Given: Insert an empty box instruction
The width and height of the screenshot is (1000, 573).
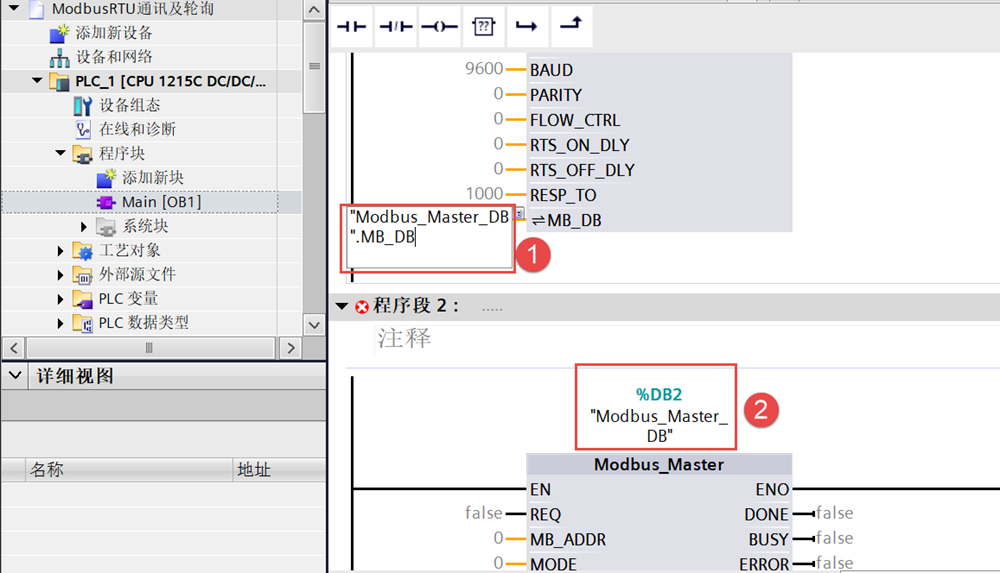Looking at the screenshot, I should [483, 27].
